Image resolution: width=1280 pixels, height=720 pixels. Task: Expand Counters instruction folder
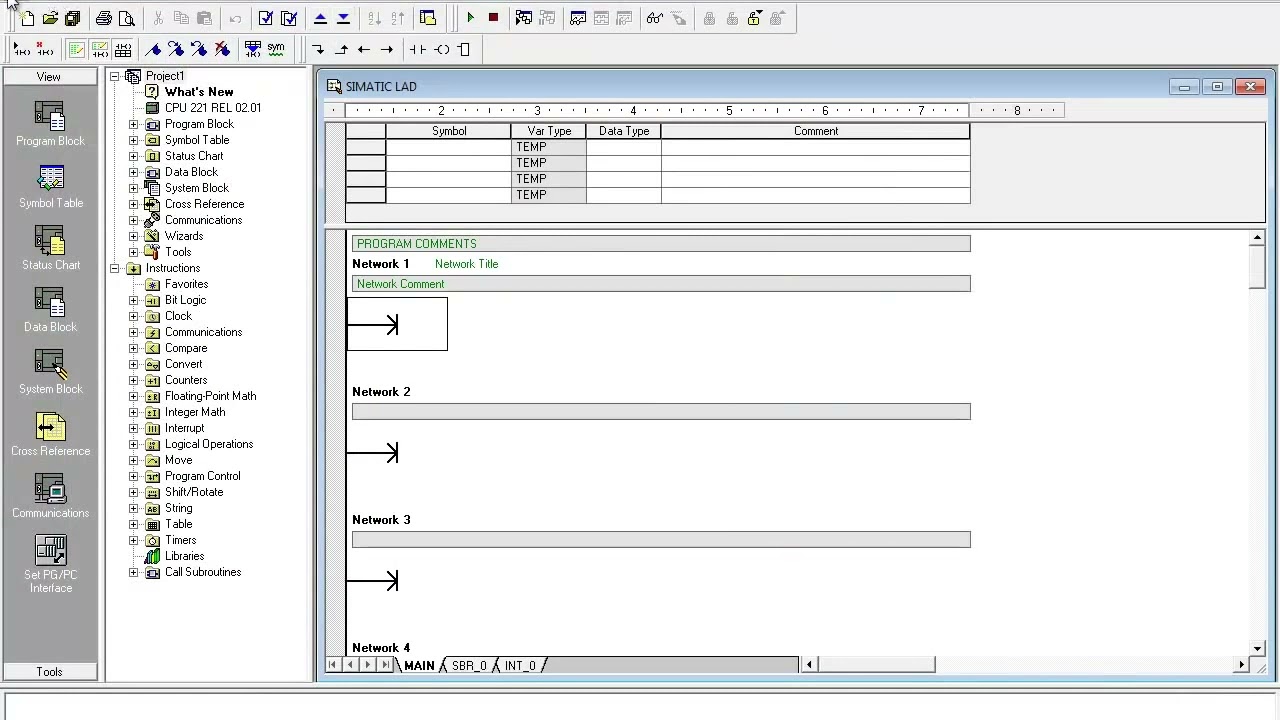tap(134, 380)
